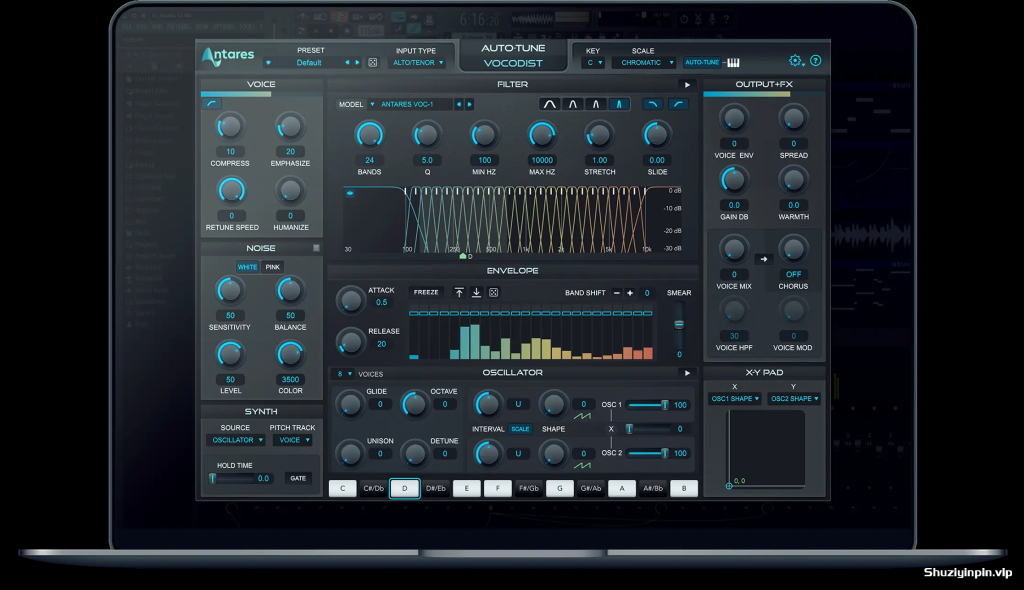Toggle the Gate button in Synth
The image size is (1024, 590).
click(298, 478)
